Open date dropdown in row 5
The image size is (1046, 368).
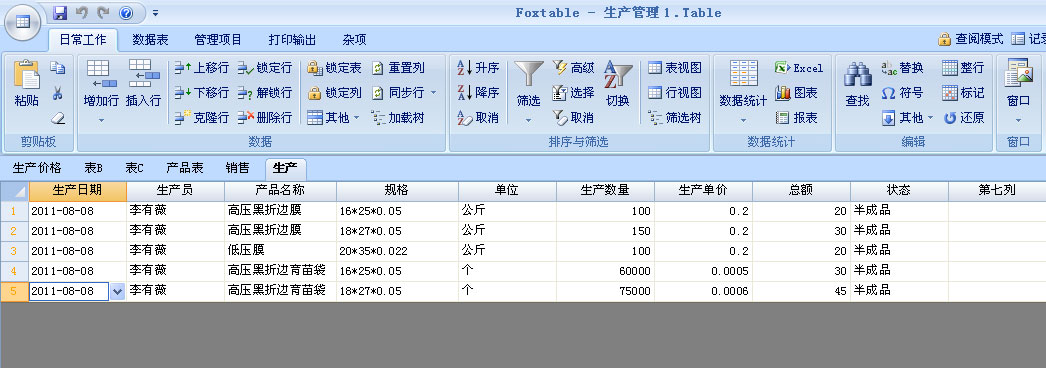pyautogui.click(x=117, y=291)
